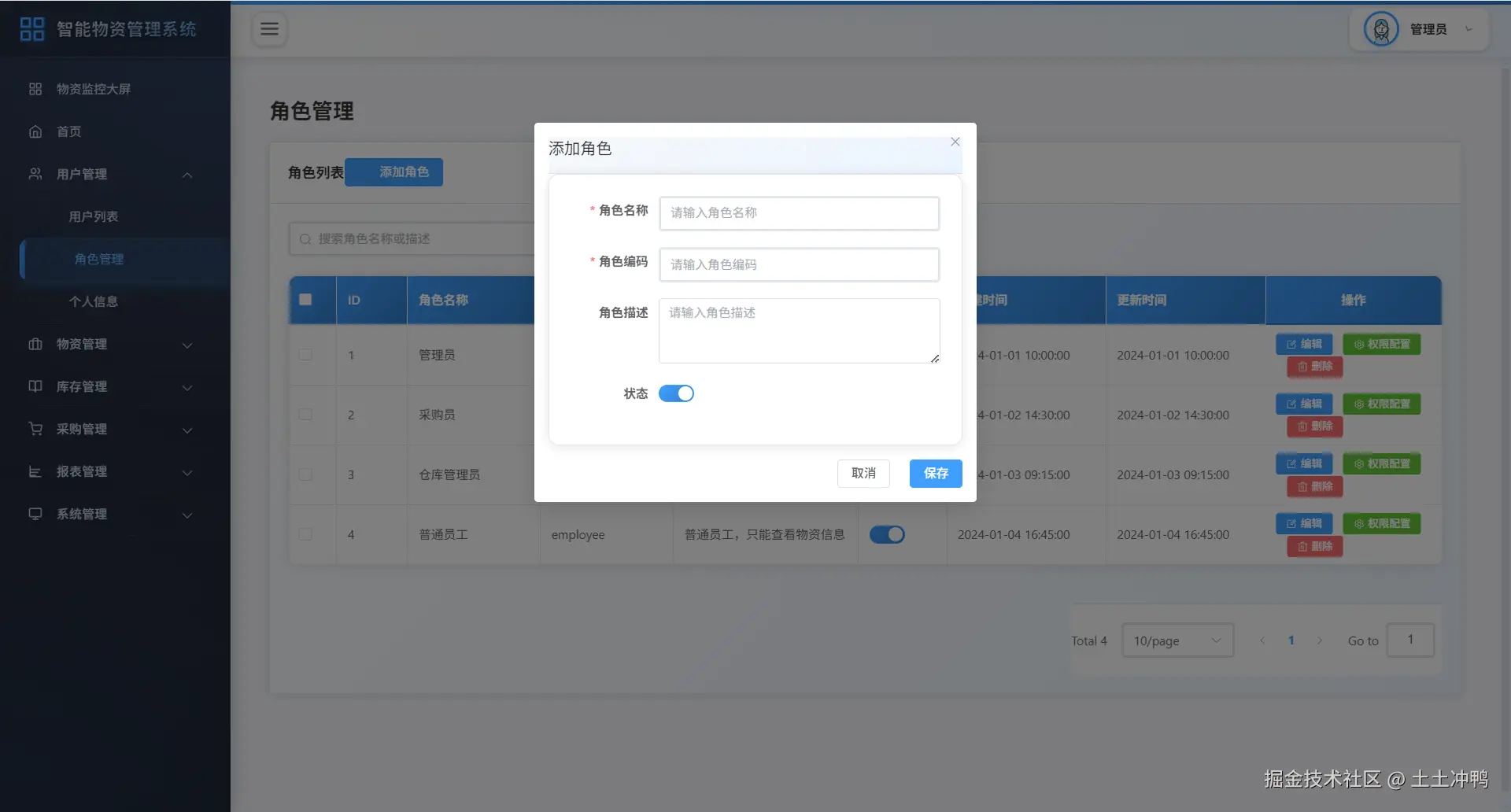The image size is (1511, 812).
Task: Check the box for 仓库管理员 row
Action: 305,474
